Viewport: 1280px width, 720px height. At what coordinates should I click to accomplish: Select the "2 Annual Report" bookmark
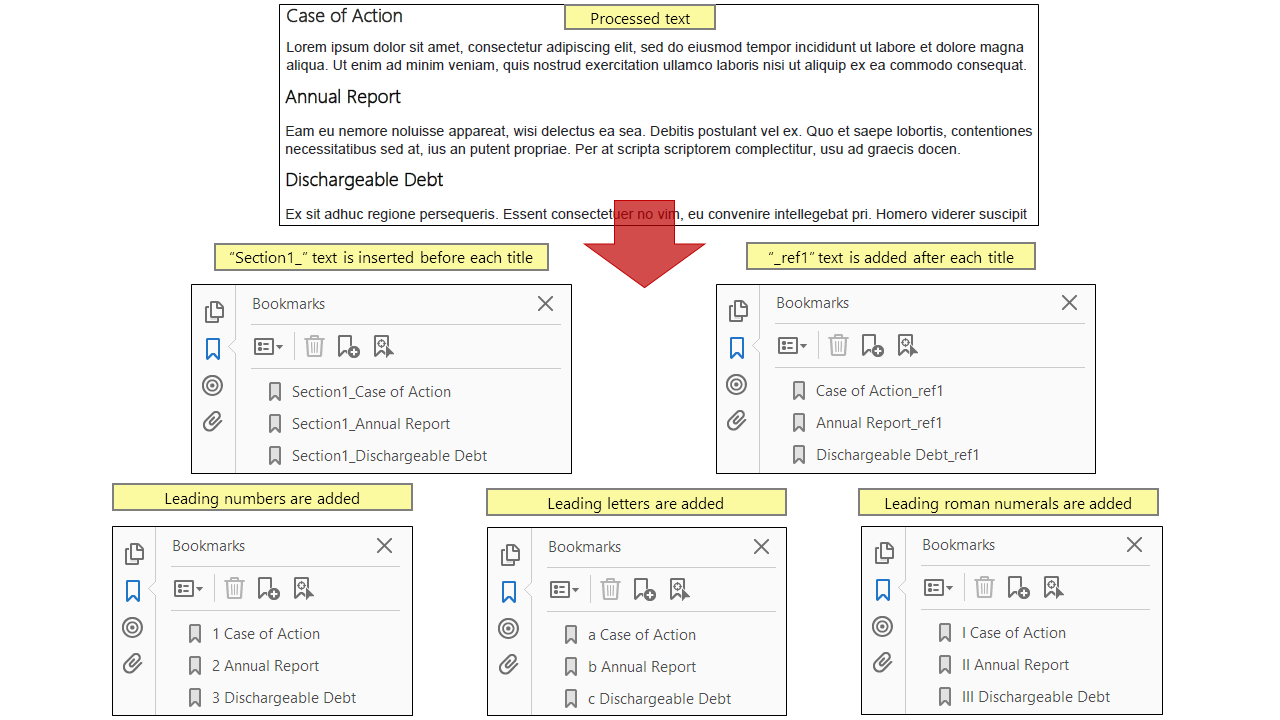coord(265,665)
